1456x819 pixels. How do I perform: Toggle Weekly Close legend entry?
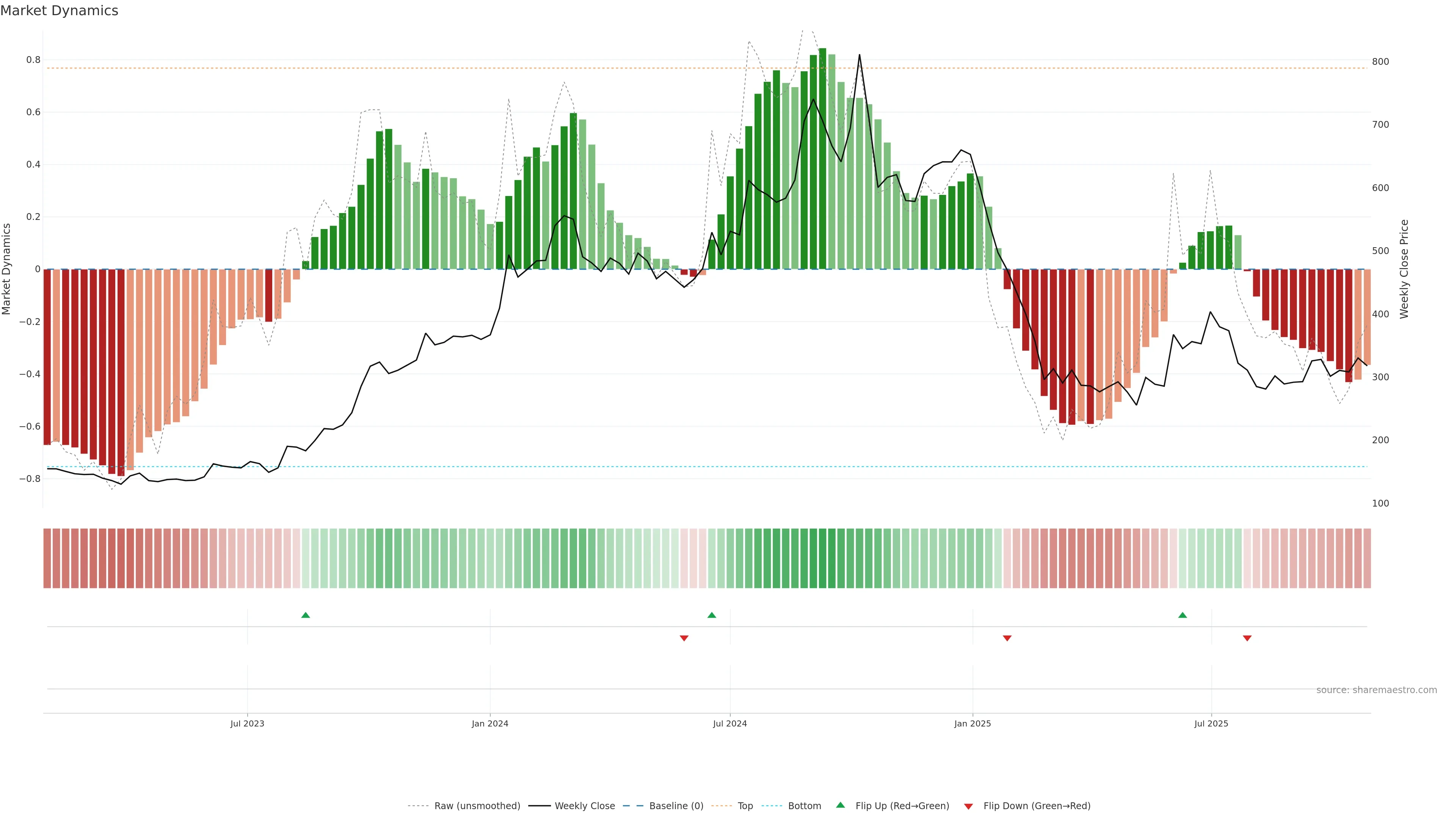coord(584,806)
